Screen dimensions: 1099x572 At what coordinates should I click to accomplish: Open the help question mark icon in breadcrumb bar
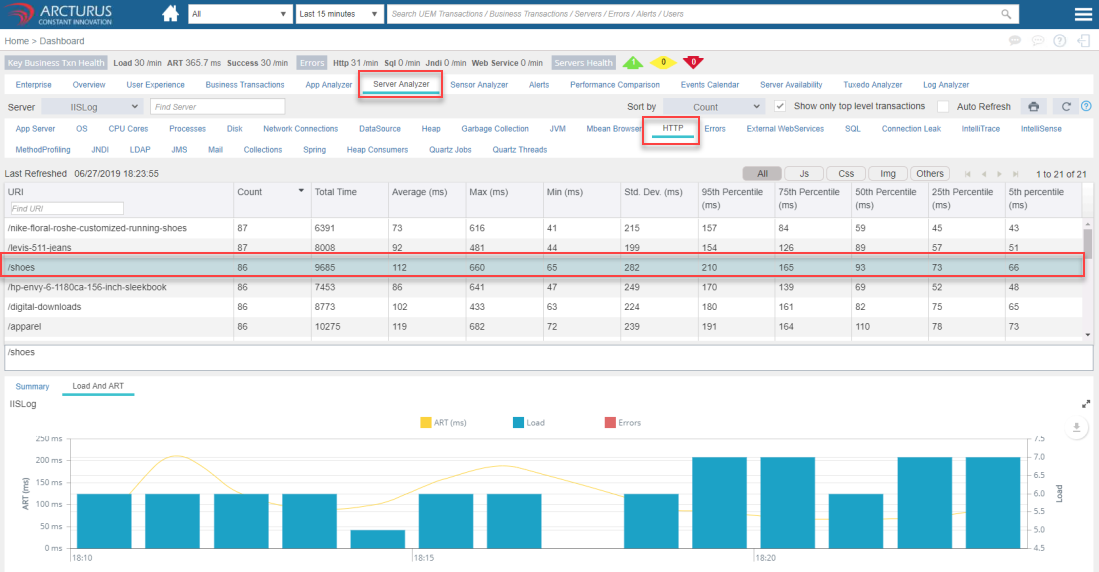pyautogui.click(x=1059, y=41)
